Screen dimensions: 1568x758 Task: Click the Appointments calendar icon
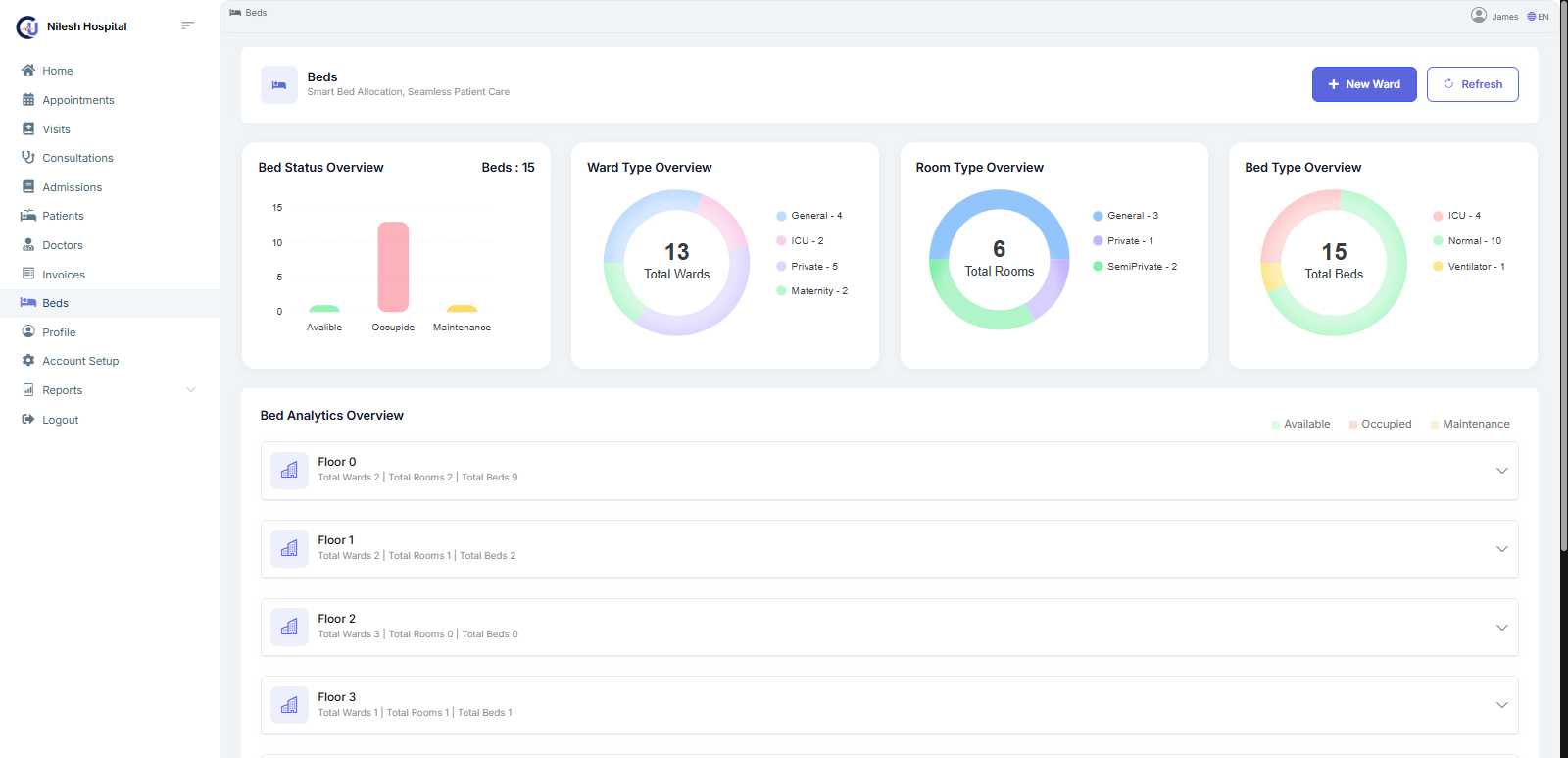[28, 100]
